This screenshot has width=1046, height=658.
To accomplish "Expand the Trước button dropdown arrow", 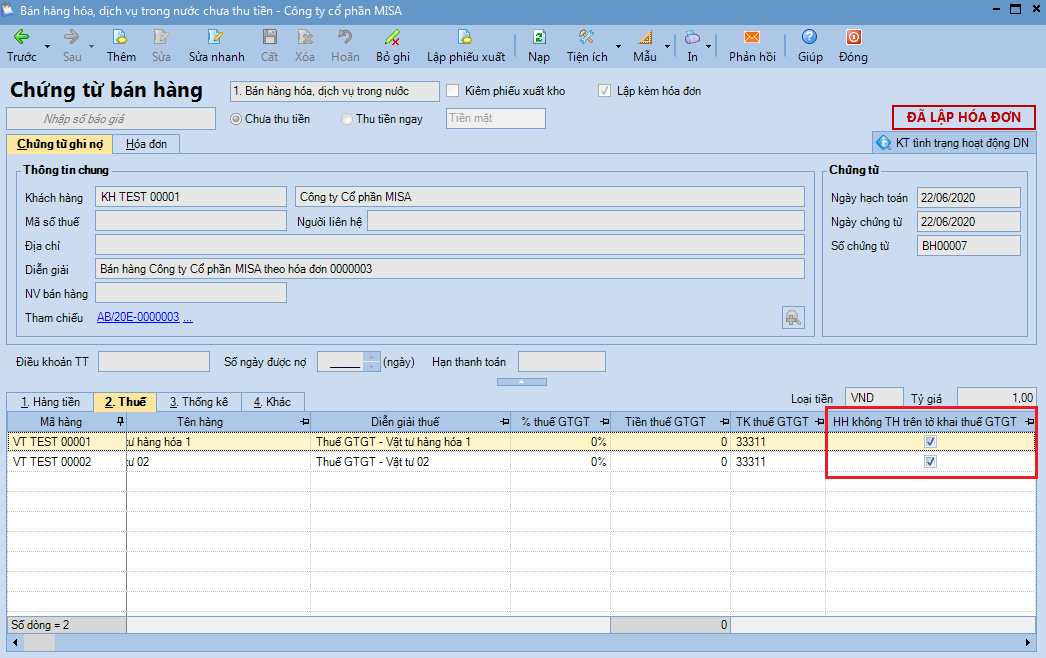I will [x=47, y=47].
